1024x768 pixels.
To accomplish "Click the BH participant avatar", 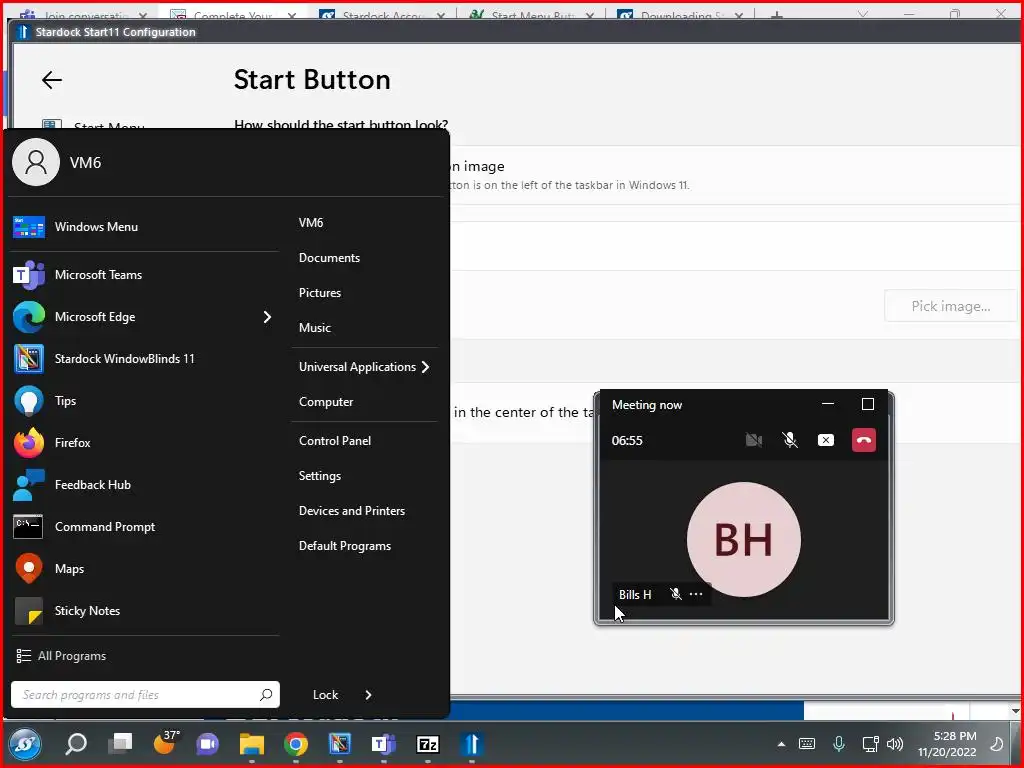I will [x=743, y=539].
